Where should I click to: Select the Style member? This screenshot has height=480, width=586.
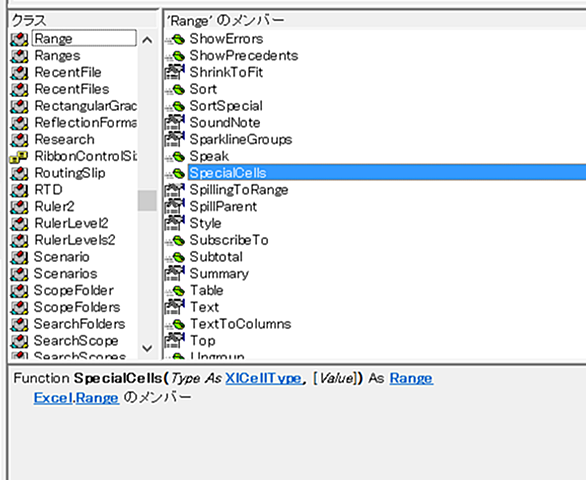205,224
